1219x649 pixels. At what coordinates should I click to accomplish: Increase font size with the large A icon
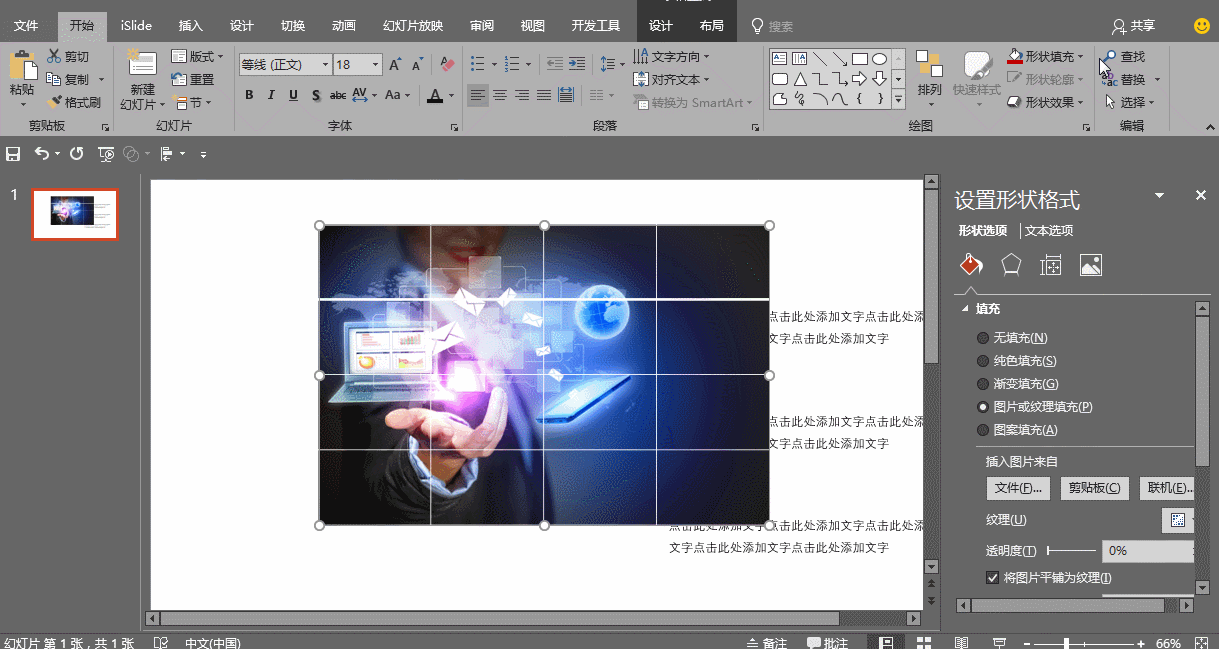click(x=395, y=65)
